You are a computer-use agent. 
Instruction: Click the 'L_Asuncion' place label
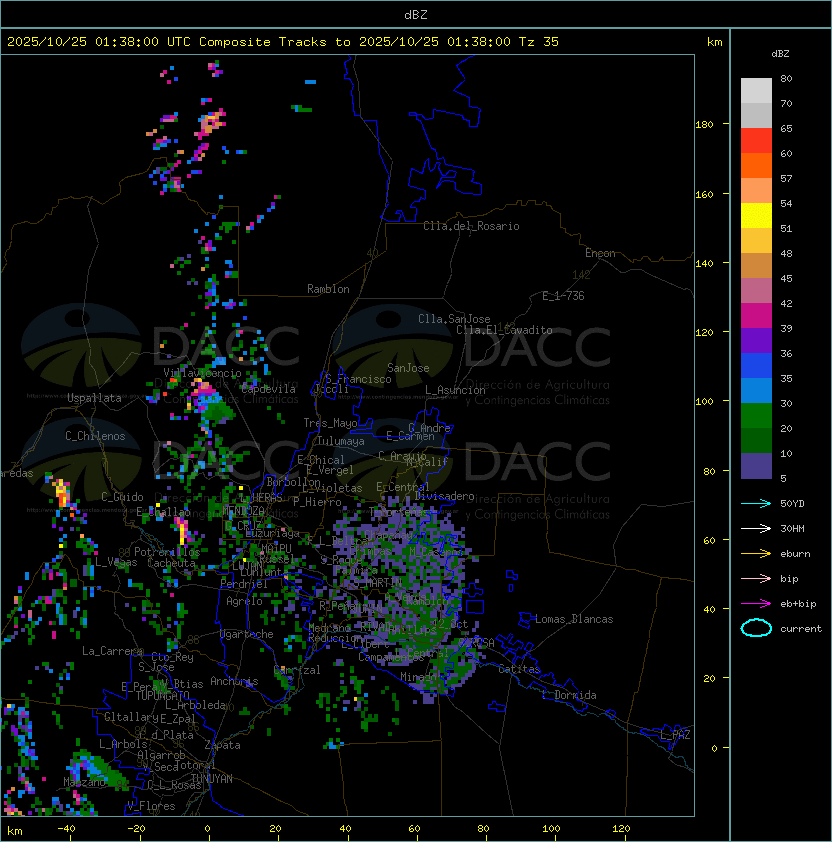pyautogui.click(x=455, y=390)
